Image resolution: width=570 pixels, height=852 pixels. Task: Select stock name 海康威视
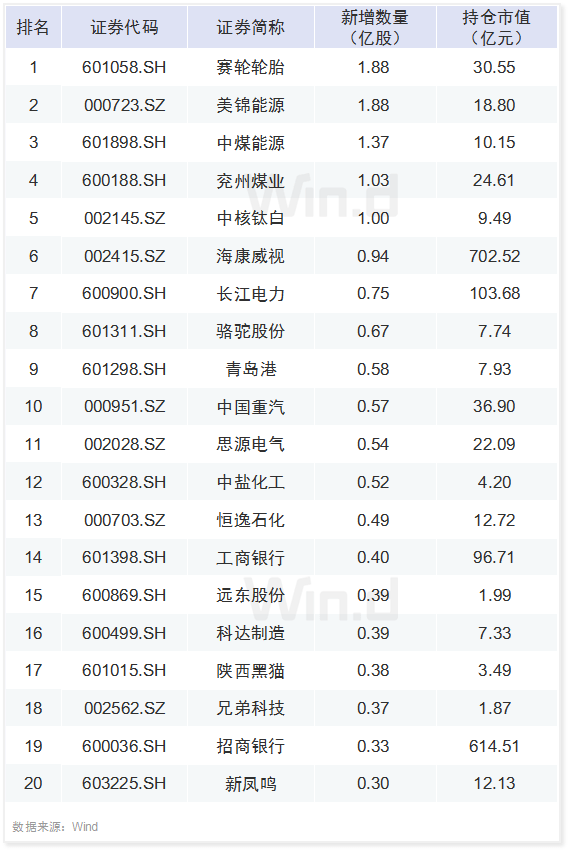pyautogui.click(x=250, y=256)
